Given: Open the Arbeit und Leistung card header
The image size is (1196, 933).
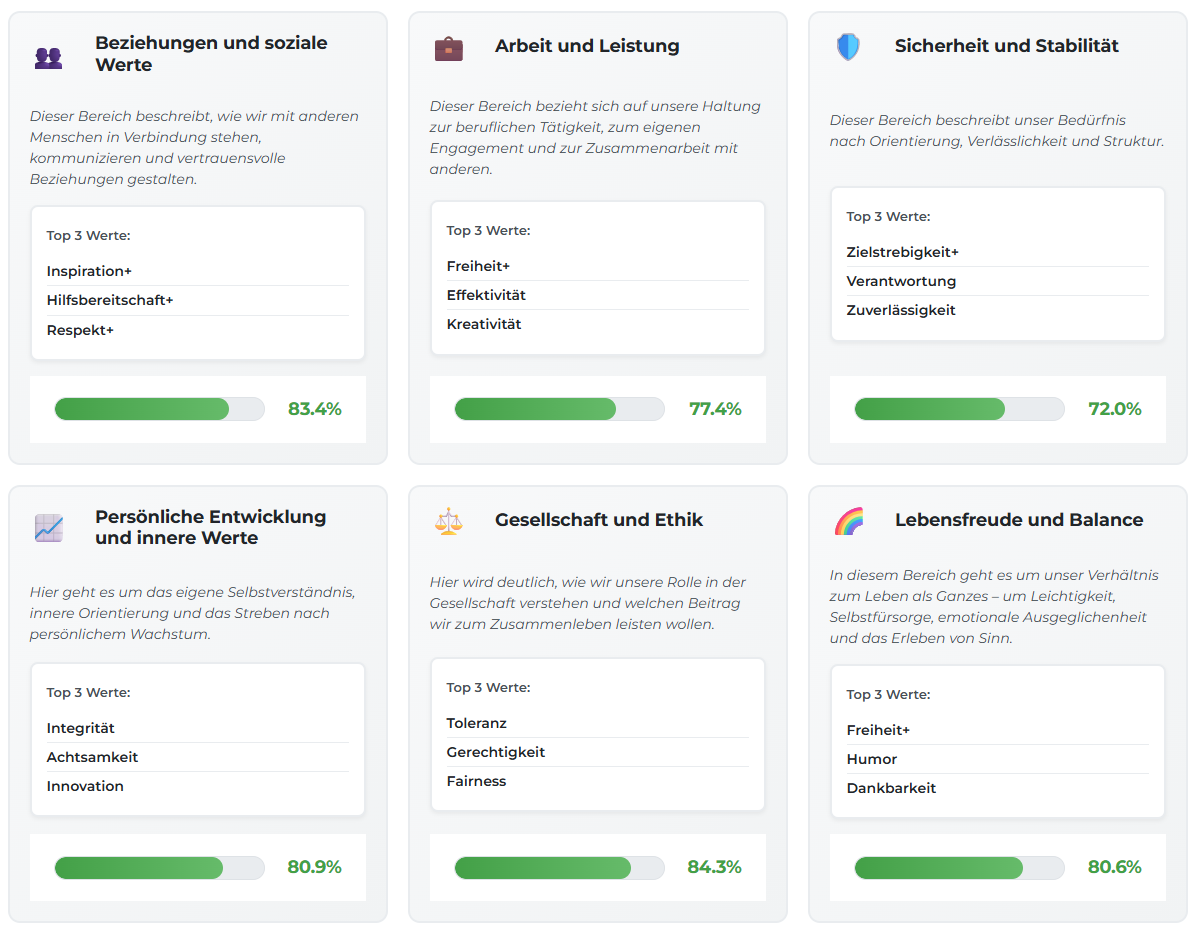Looking at the screenshot, I should click(587, 46).
